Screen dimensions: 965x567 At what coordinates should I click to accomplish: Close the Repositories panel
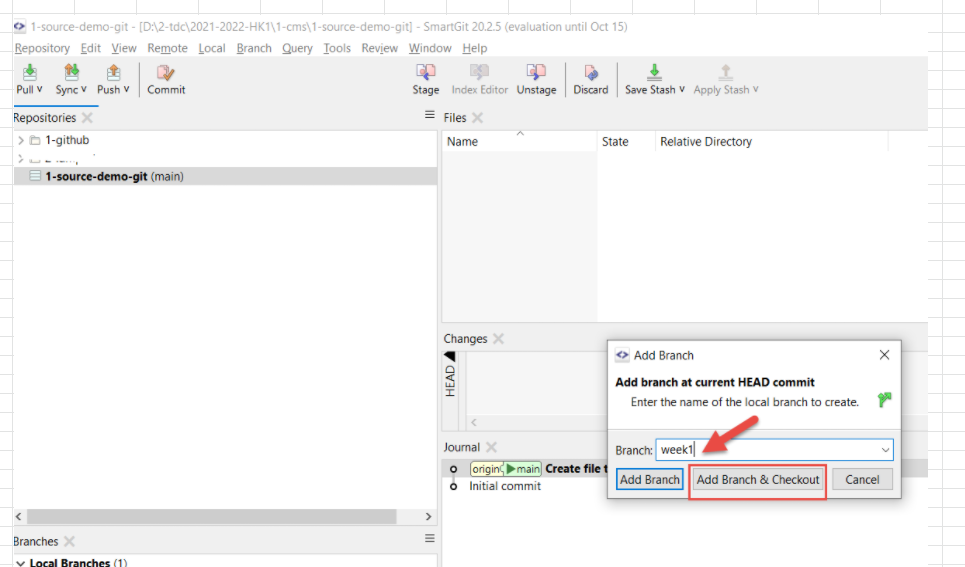(x=87, y=118)
